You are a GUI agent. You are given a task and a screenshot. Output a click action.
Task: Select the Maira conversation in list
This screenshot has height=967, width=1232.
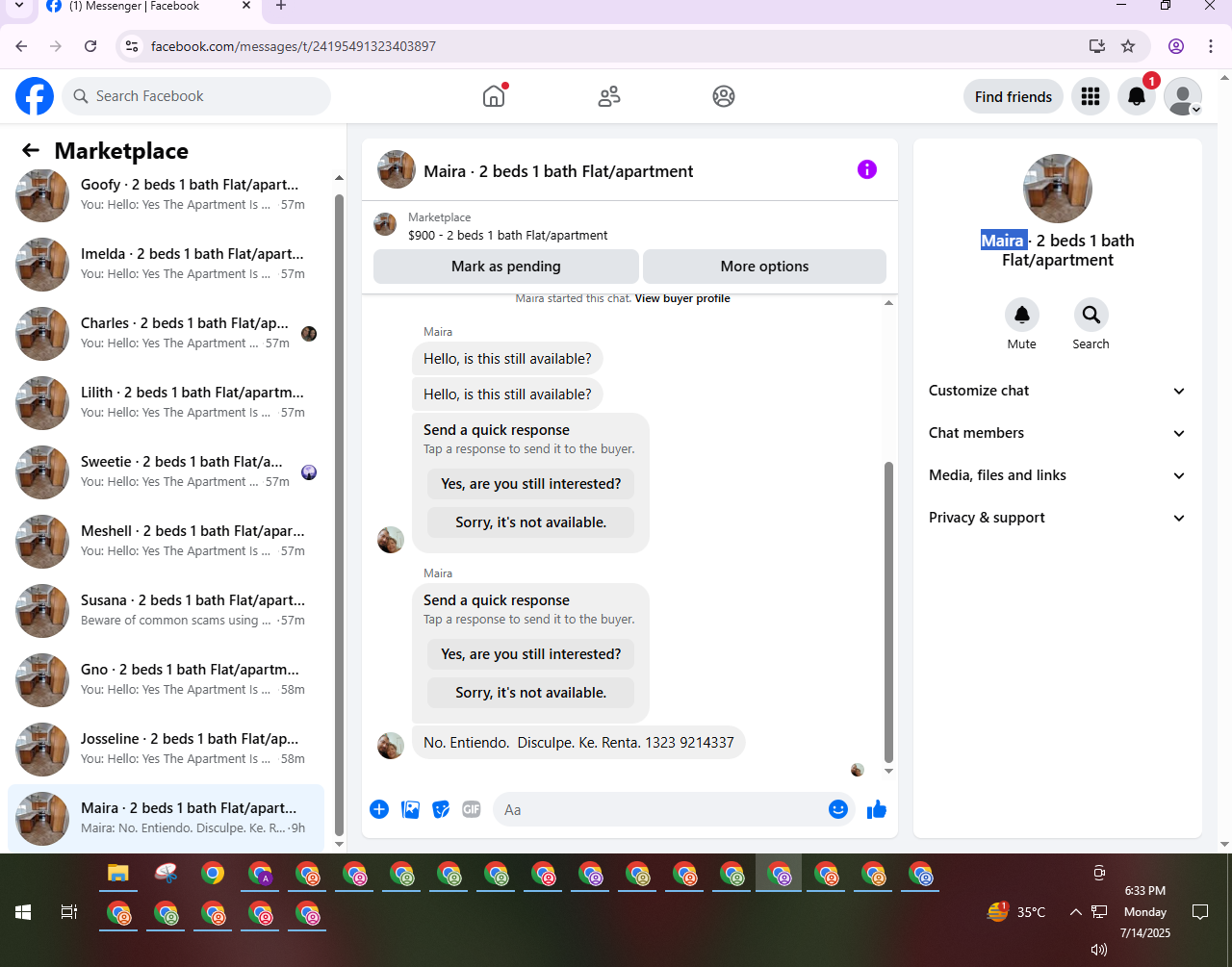166,818
